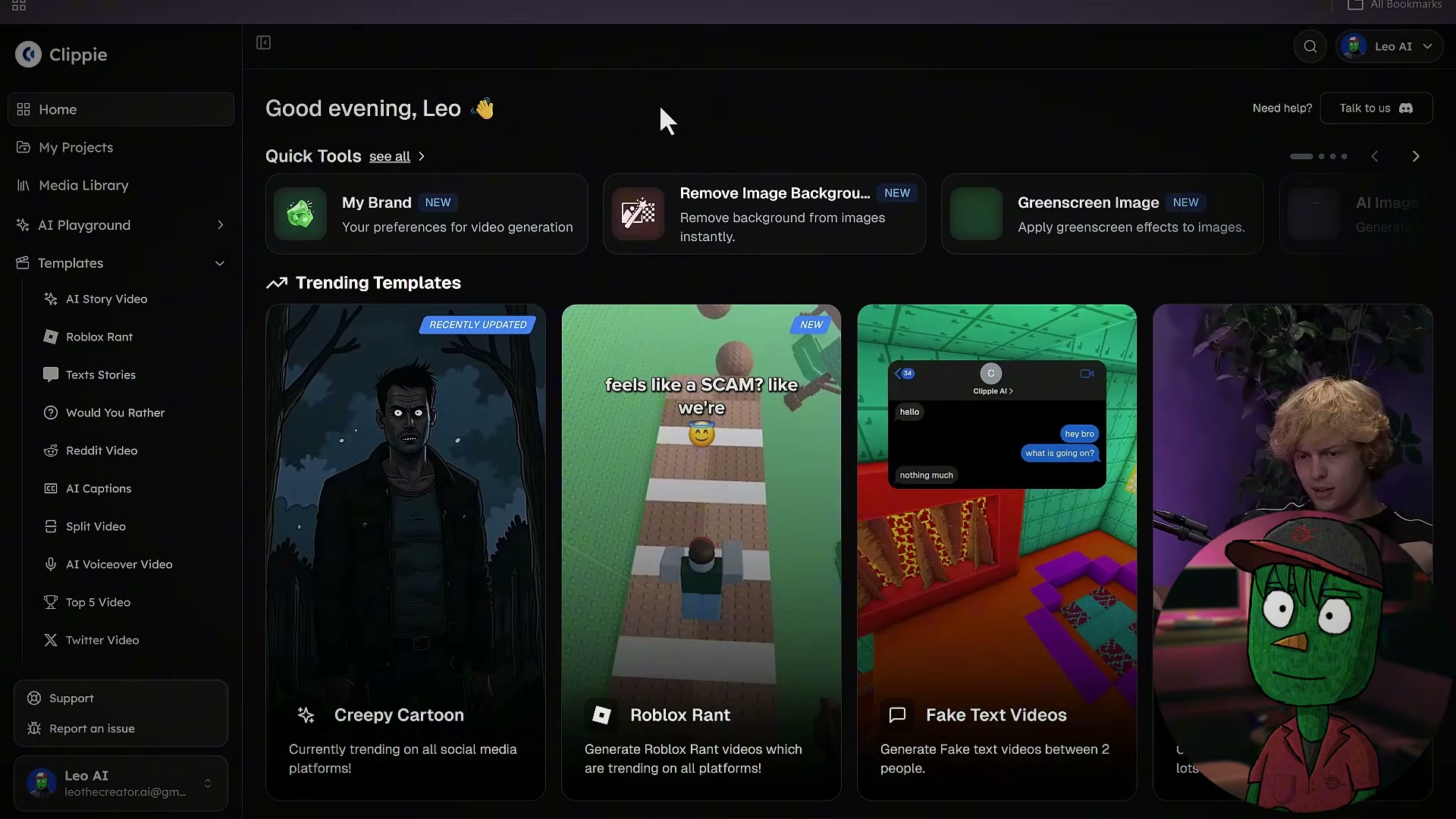Open the Roblox Rant template card
Screen dimensions: 1456x819
point(701,553)
